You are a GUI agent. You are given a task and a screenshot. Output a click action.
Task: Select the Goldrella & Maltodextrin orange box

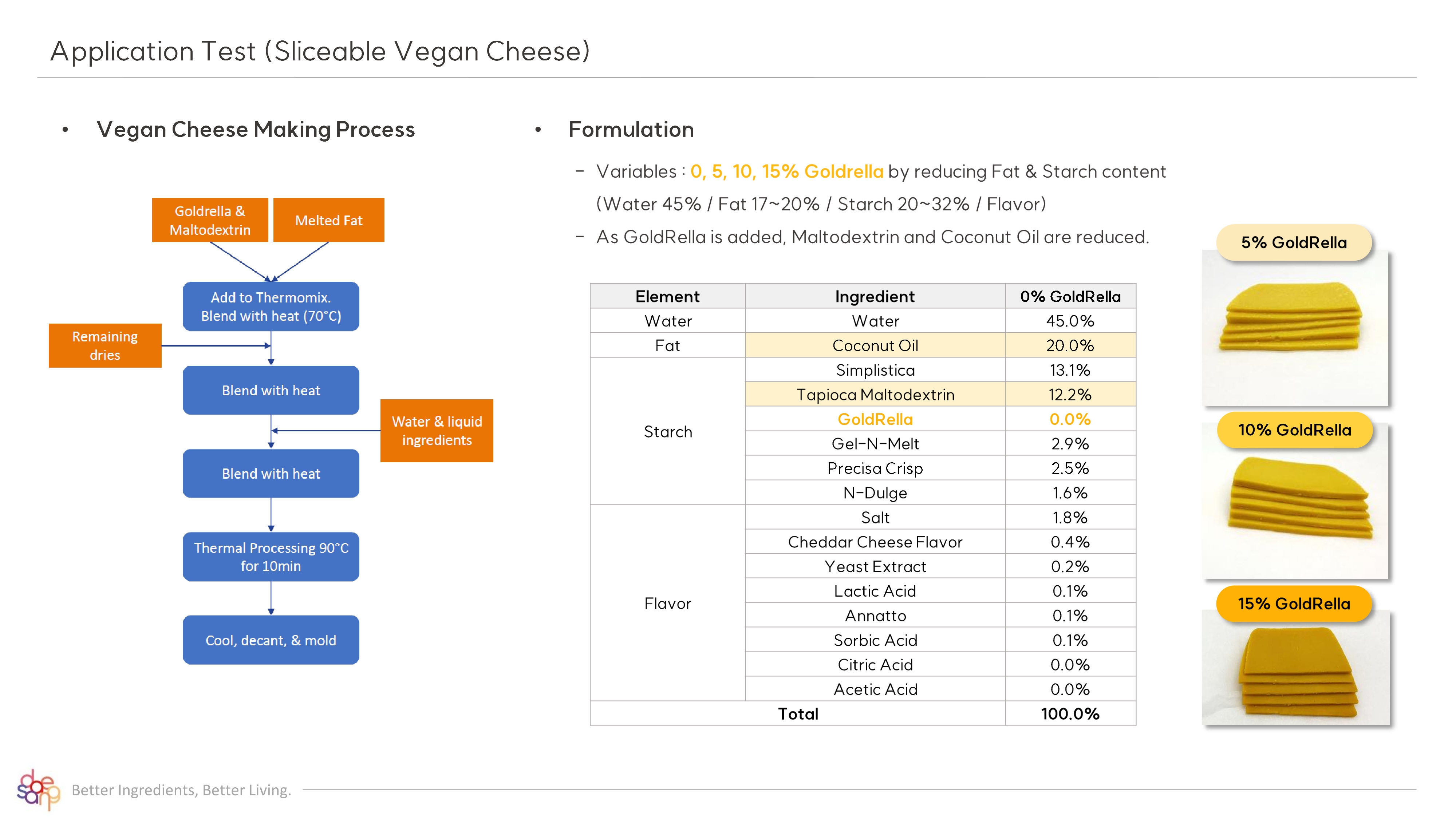(210, 221)
